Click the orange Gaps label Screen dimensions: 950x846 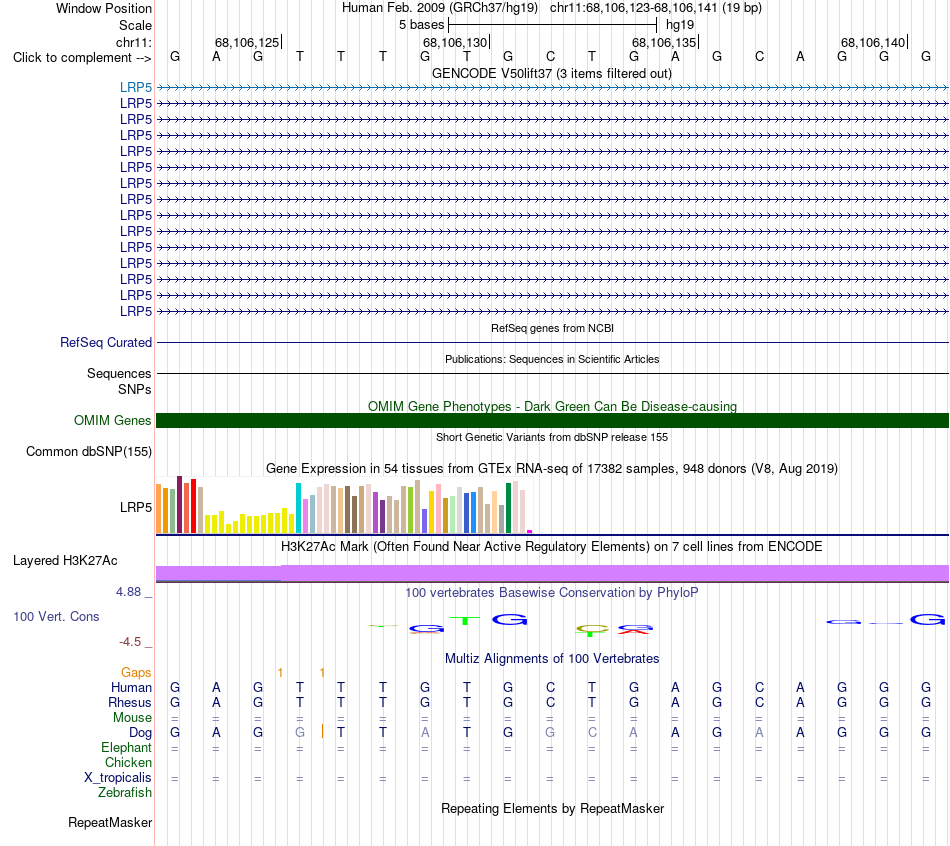(136, 672)
